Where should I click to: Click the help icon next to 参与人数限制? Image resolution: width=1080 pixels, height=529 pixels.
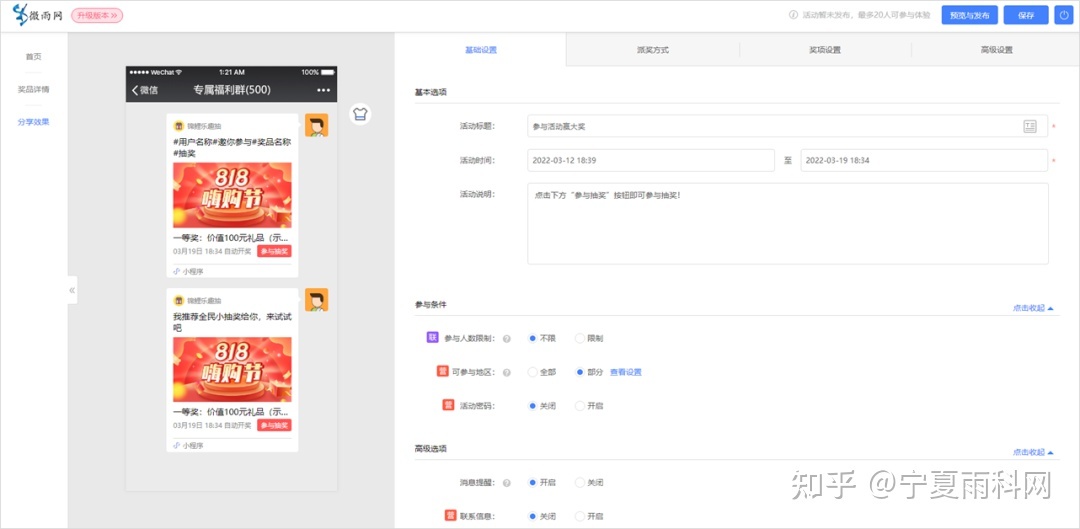(506, 339)
